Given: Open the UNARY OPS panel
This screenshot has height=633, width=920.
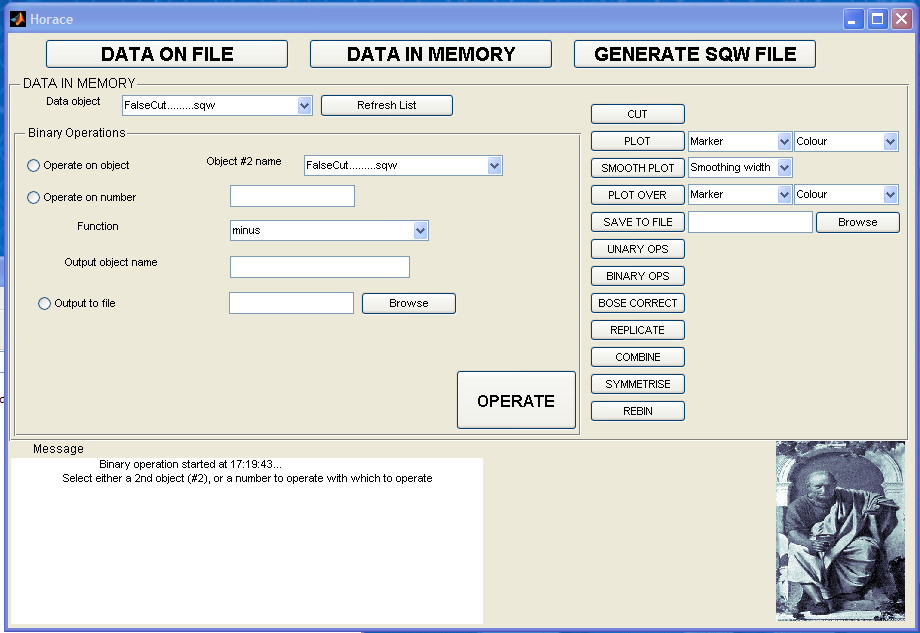Looking at the screenshot, I should pyautogui.click(x=638, y=249).
